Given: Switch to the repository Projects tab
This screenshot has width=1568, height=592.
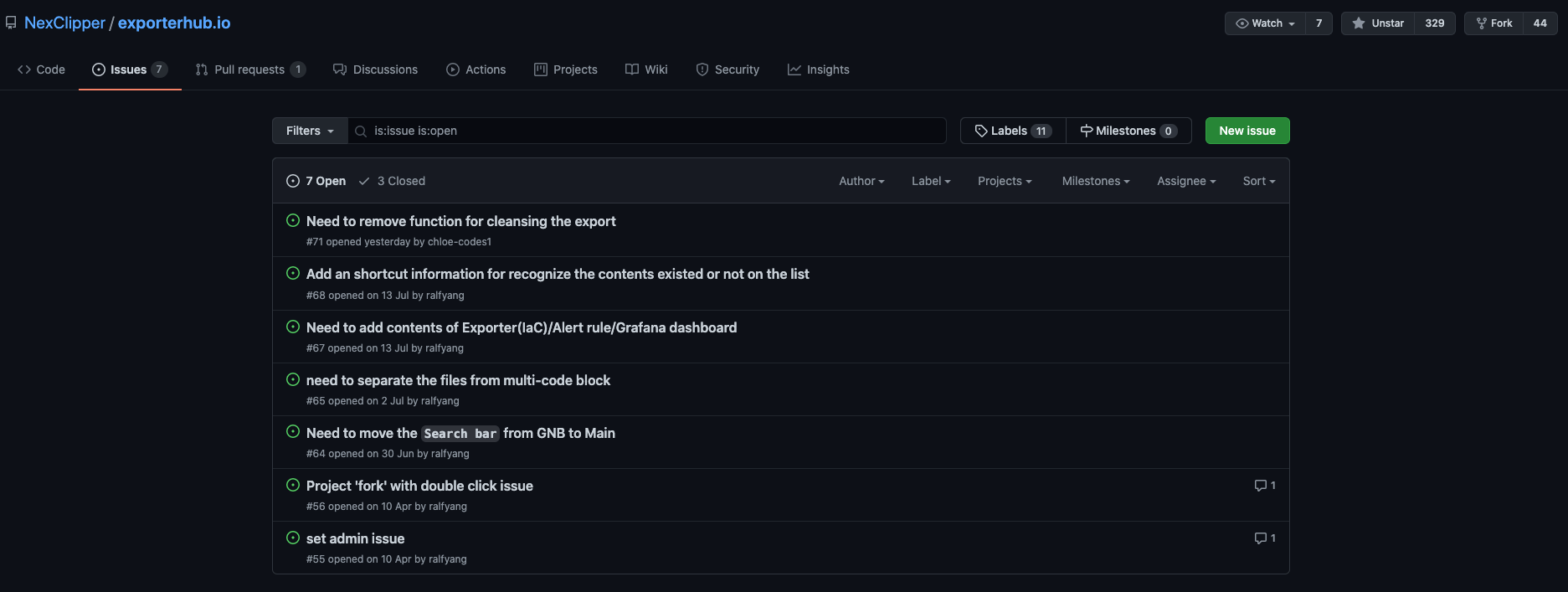Looking at the screenshot, I should 566,69.
